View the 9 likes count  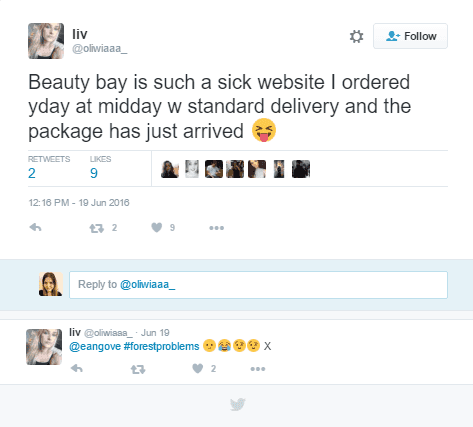(x=94, y=173)
